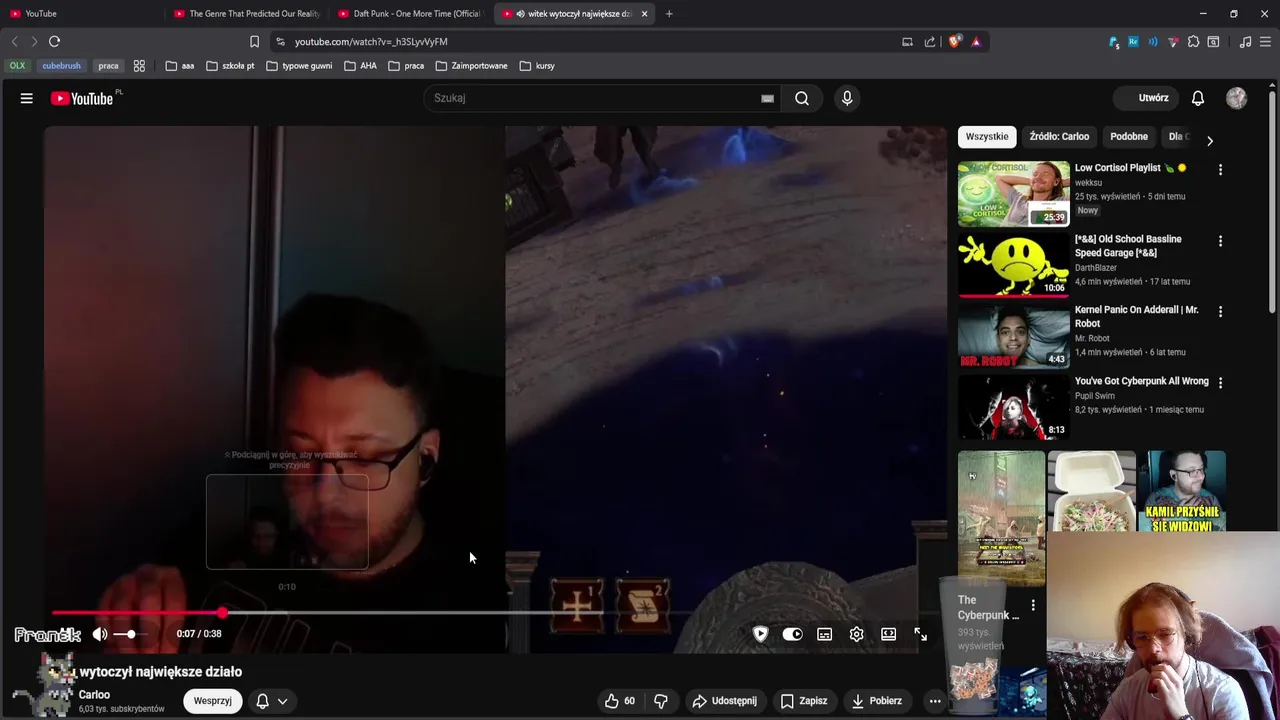
Task: Open the cubebrush bookmark
Action: click(x=61, y=66)
